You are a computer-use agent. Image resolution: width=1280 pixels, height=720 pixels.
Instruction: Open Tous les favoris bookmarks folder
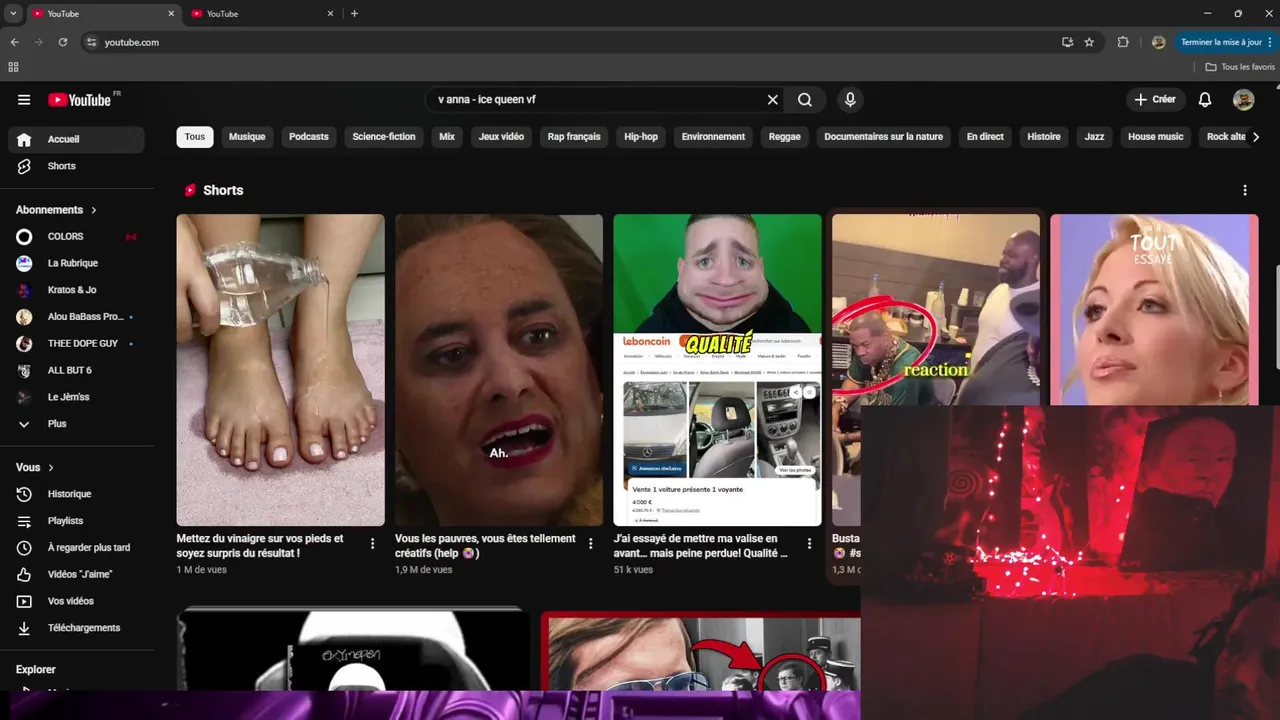(1240, 67)
